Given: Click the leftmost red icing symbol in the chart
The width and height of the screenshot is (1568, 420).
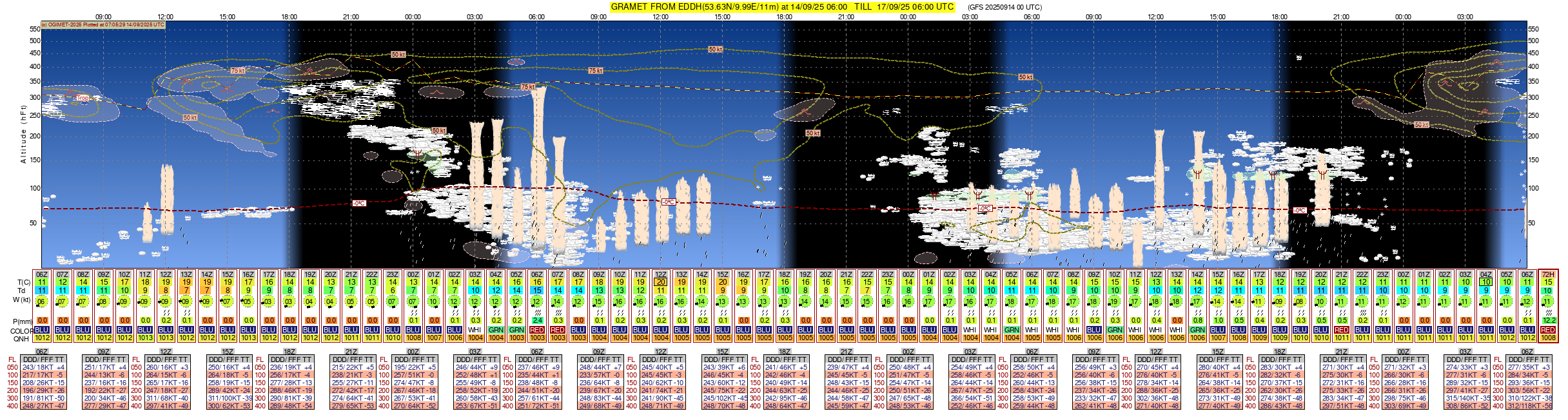Looking at the screenshot, I should coord(418,153).
